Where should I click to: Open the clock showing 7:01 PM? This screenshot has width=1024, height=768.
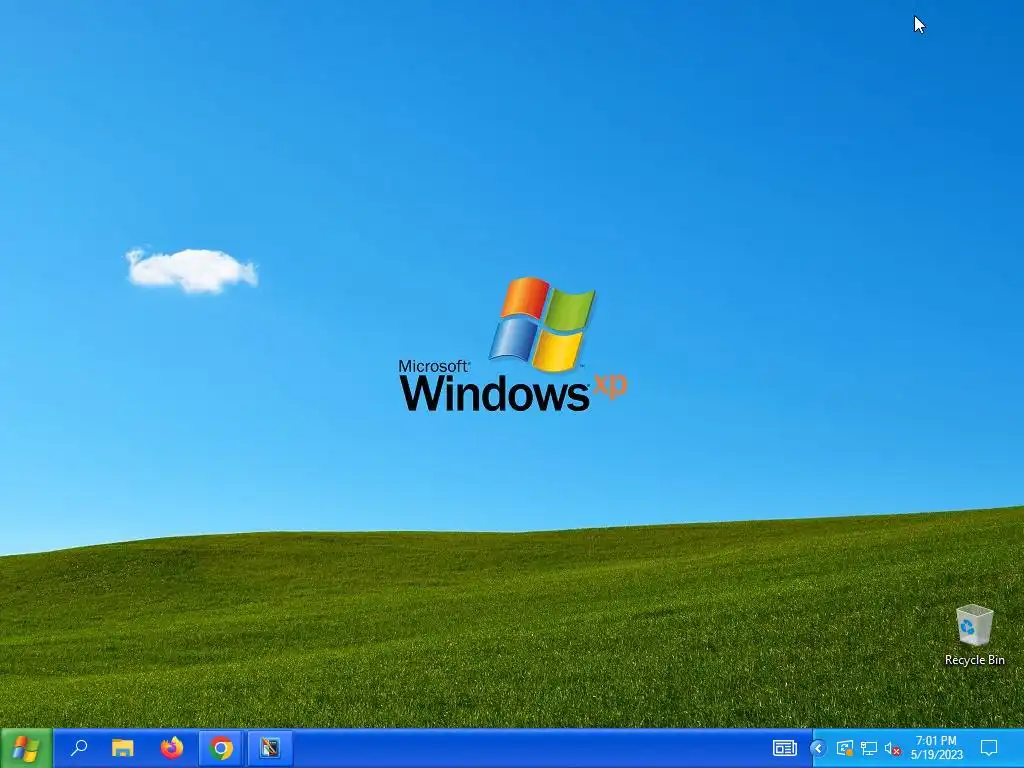click(936, 748)
